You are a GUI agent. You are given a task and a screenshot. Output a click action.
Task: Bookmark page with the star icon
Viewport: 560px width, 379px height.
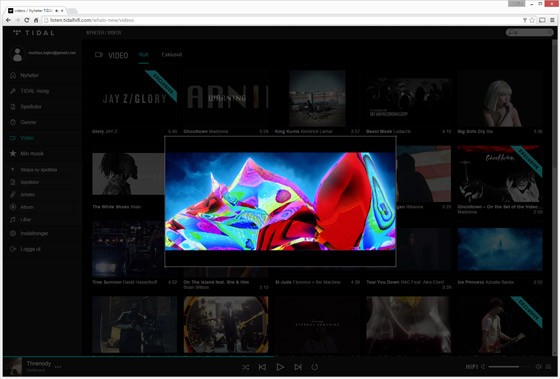click(x=532, y=20)
